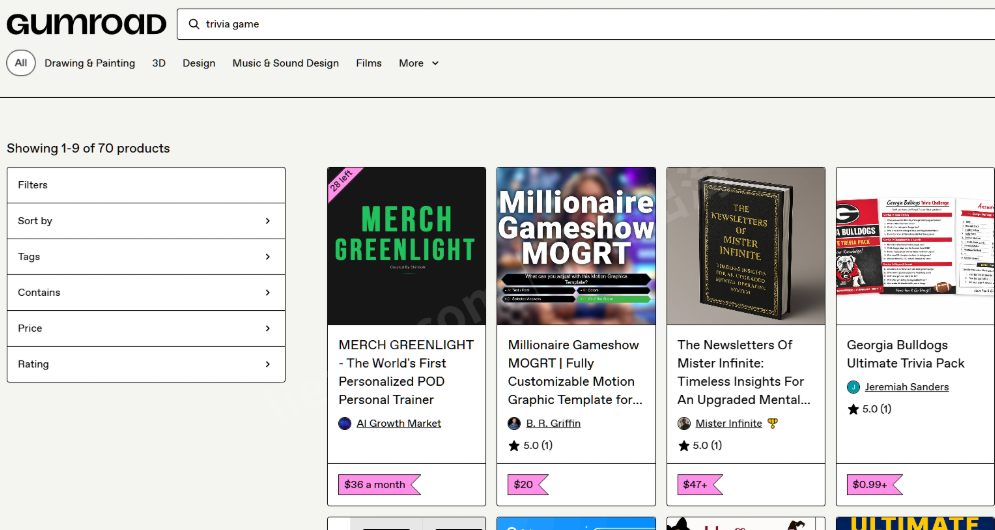Viewport: 995px width, 530px height.
Task: Open Drawing & Painting category
Action: tap(89, 63)
